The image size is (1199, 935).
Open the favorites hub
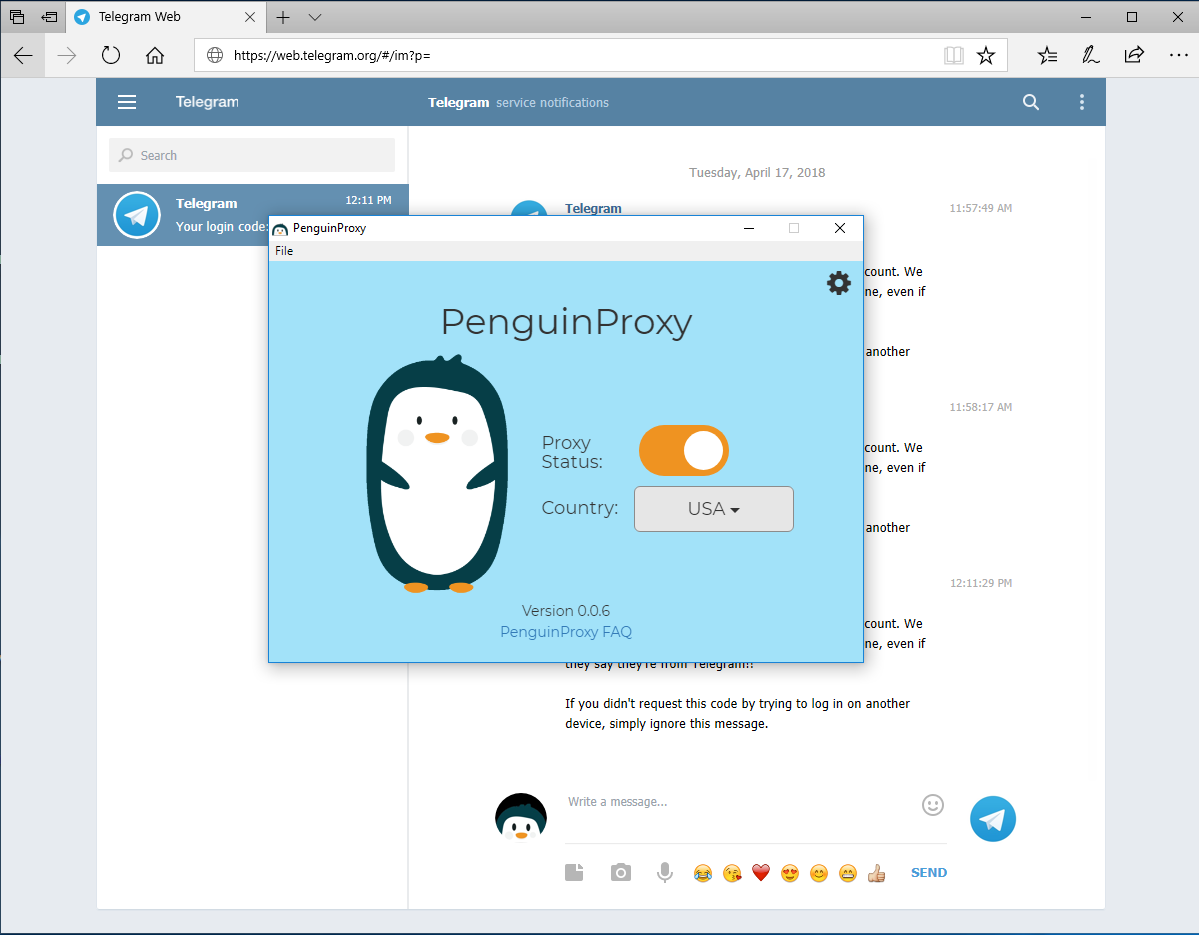[1048, 55]
